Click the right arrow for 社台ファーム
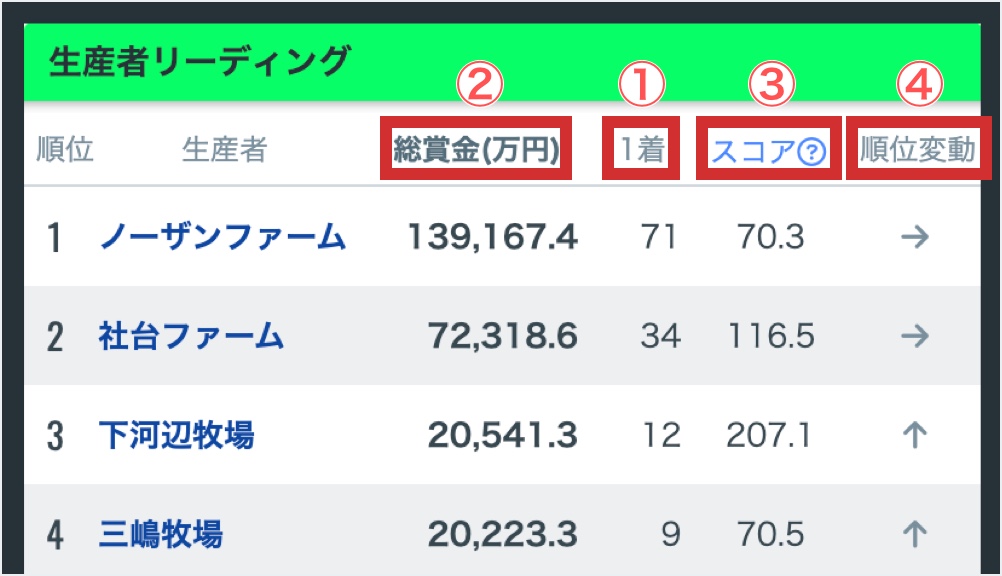Screen dimensions: 1002x576 pyautogui.click(x=914, y=337)
